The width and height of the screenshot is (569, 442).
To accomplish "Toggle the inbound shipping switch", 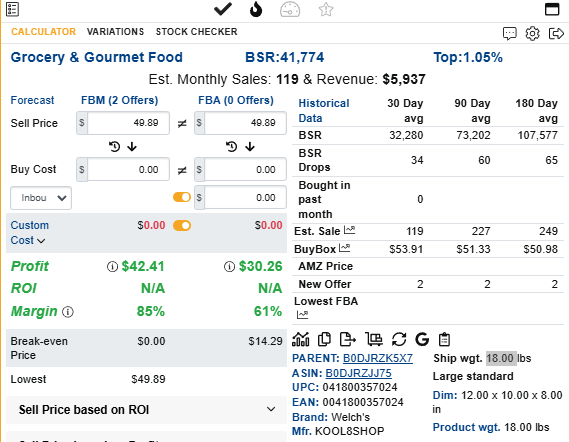I will point(182,197).
